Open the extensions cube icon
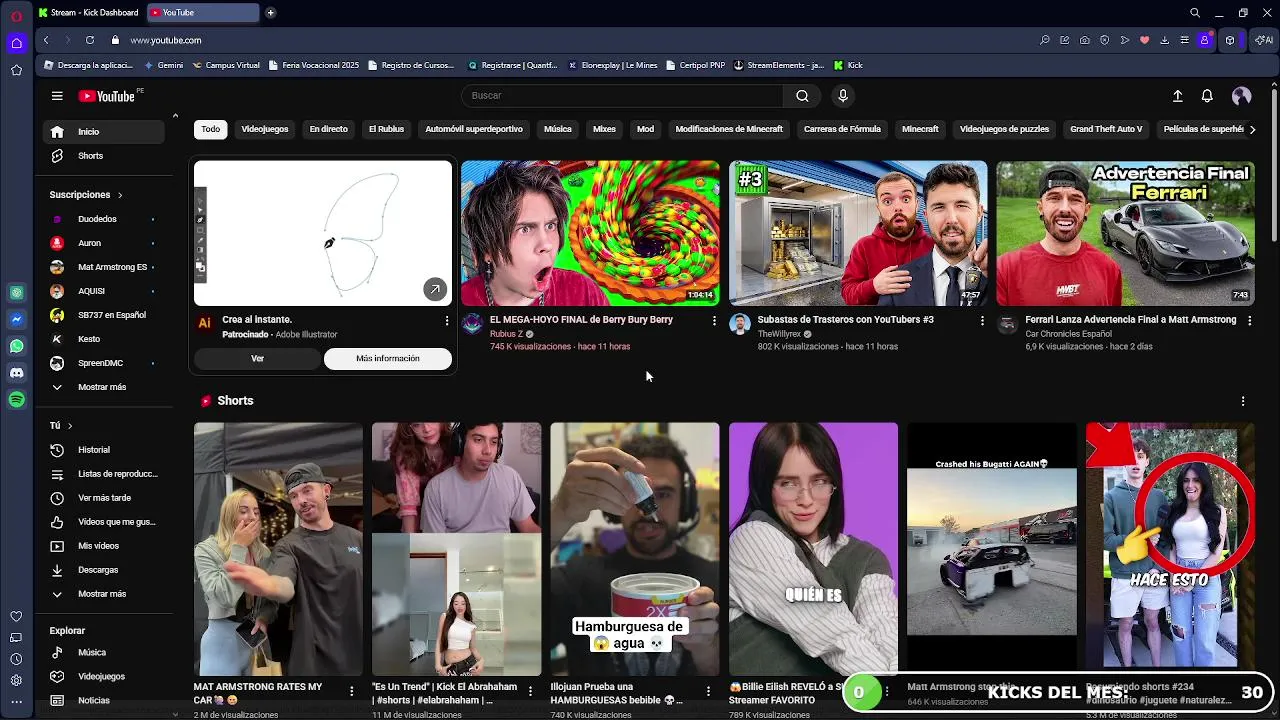 1230,40
